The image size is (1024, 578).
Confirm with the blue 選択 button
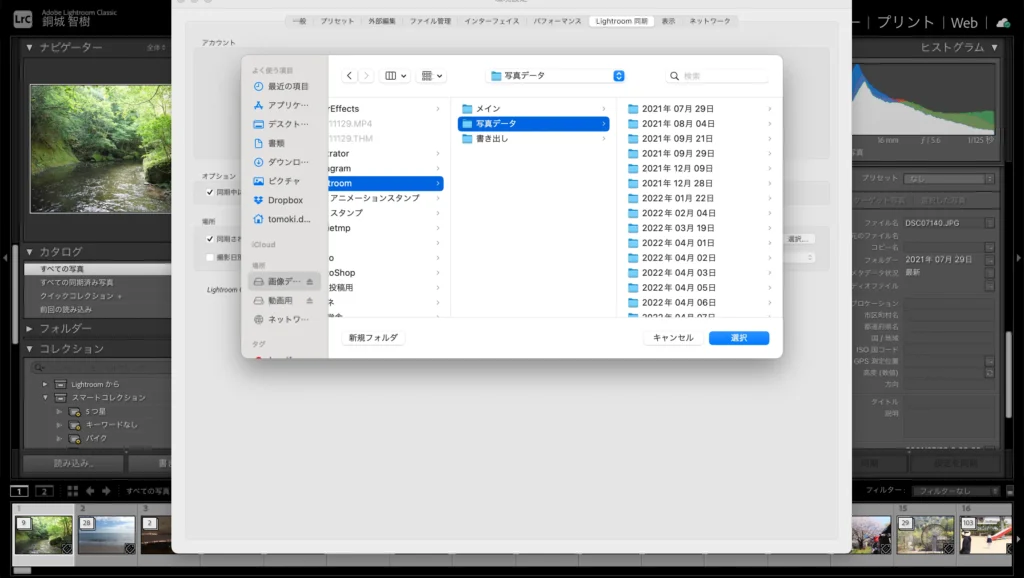click(x=739, y=337)
